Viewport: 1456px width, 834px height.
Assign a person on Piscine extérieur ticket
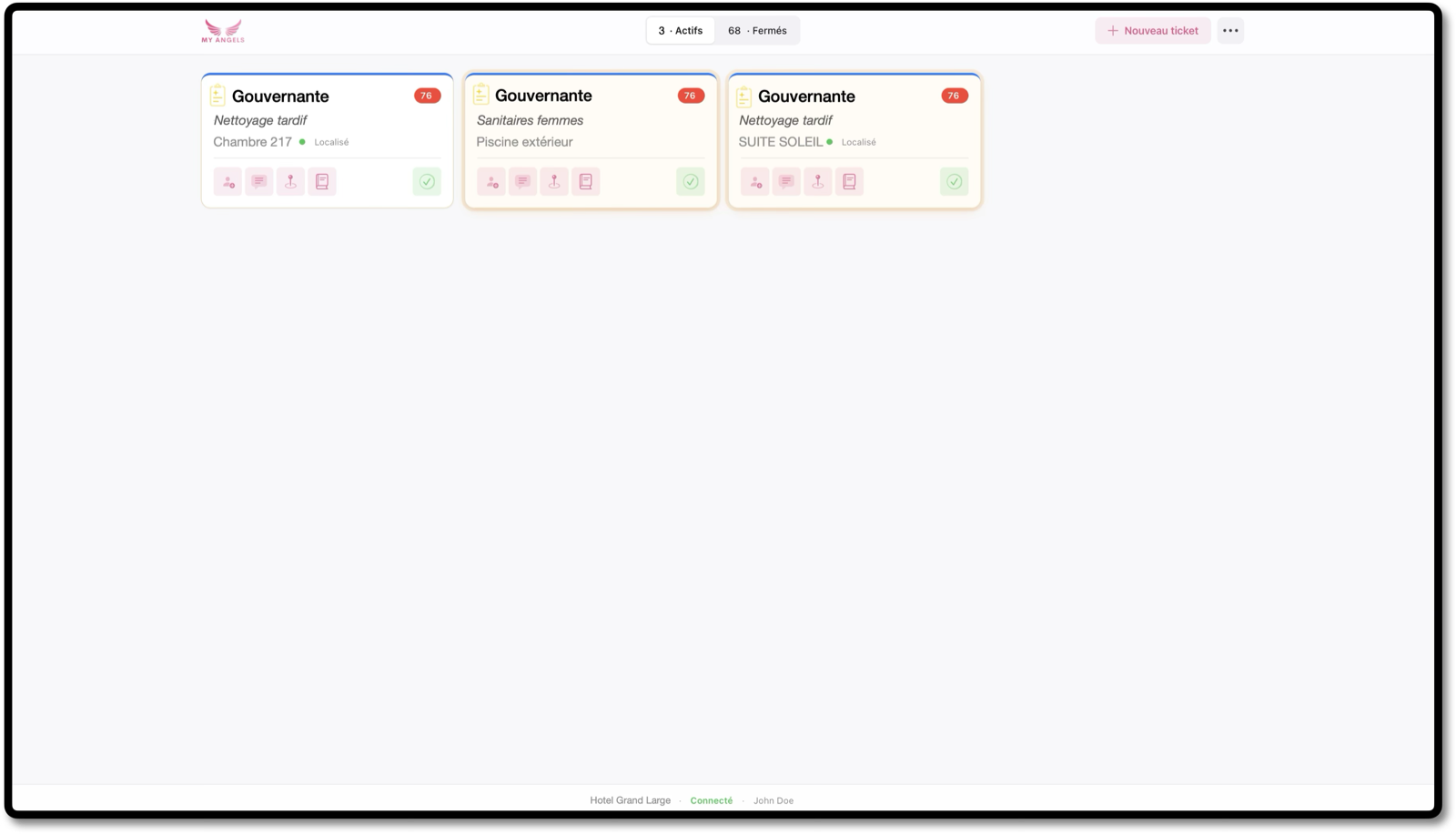coord(491,181)
